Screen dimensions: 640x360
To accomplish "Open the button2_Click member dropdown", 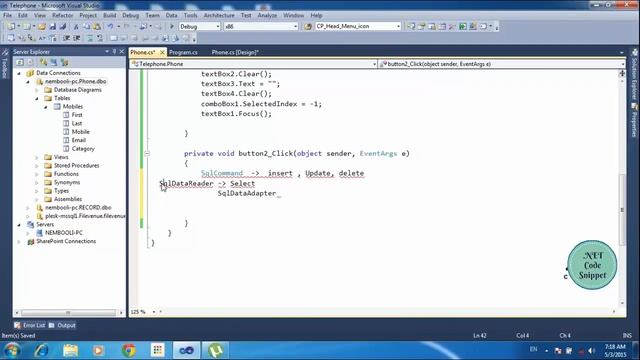I will pos(622,64).
